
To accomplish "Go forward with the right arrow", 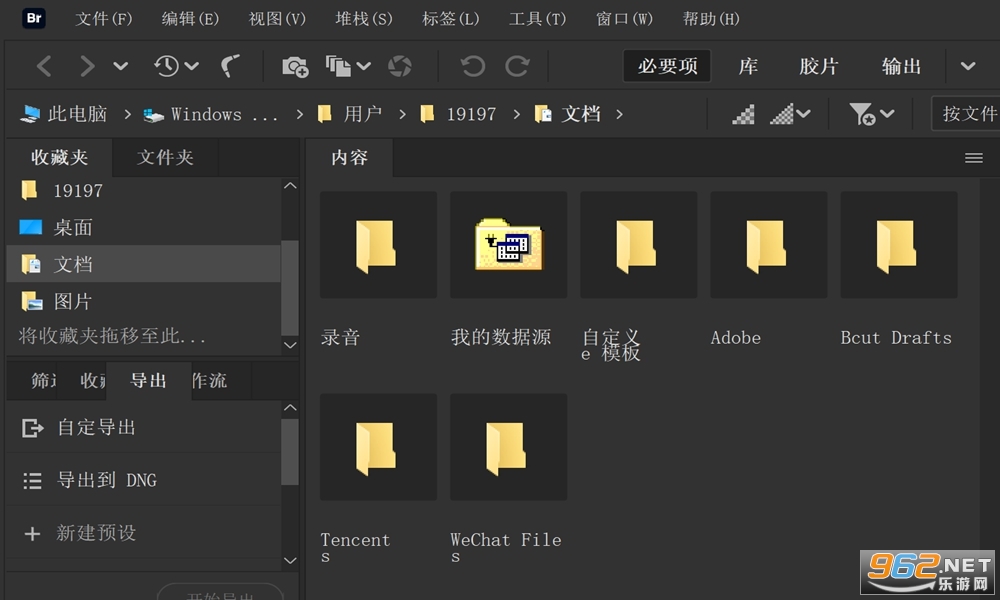I will 87,66.
